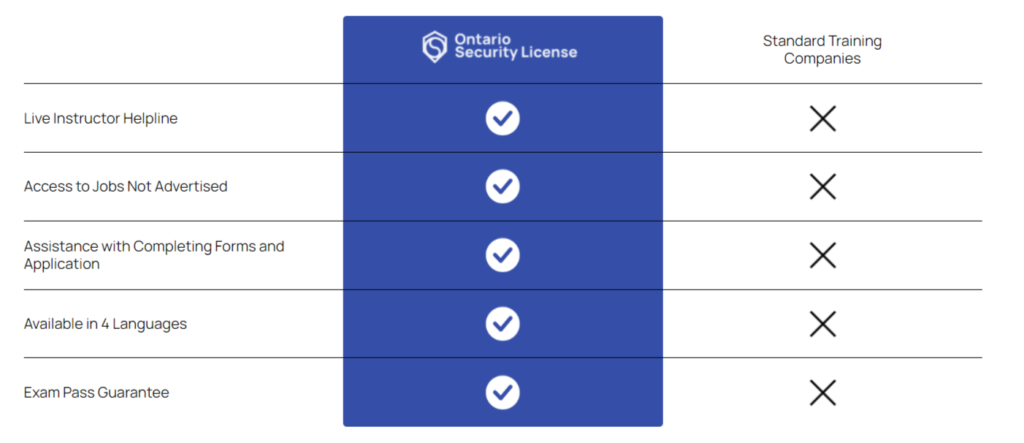The image size is (1024, 443).
Task: Select the X mark for Assistance with Completing Forms
Action: [822, 255]
